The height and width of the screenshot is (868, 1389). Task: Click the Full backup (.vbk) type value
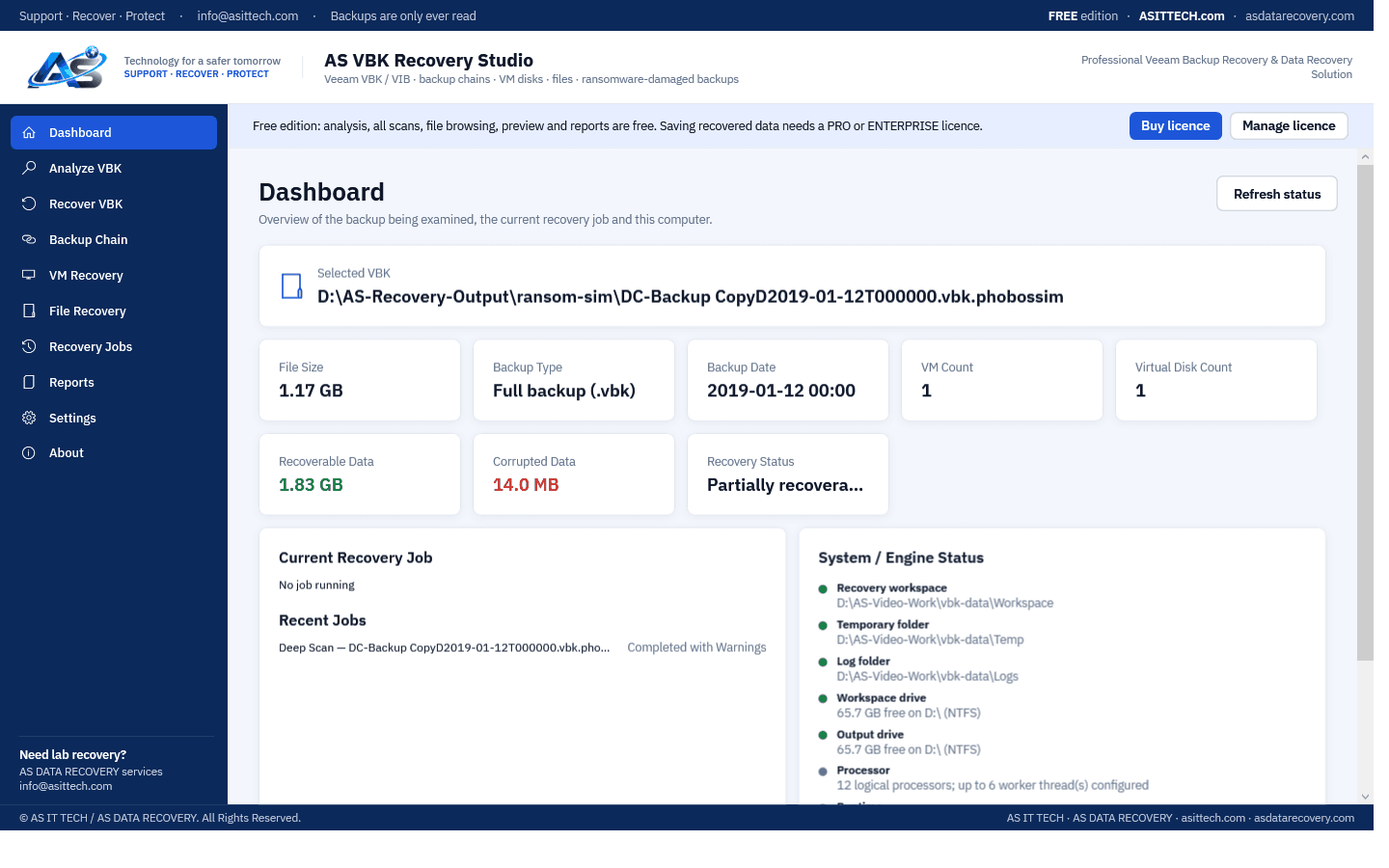(564, 391)
